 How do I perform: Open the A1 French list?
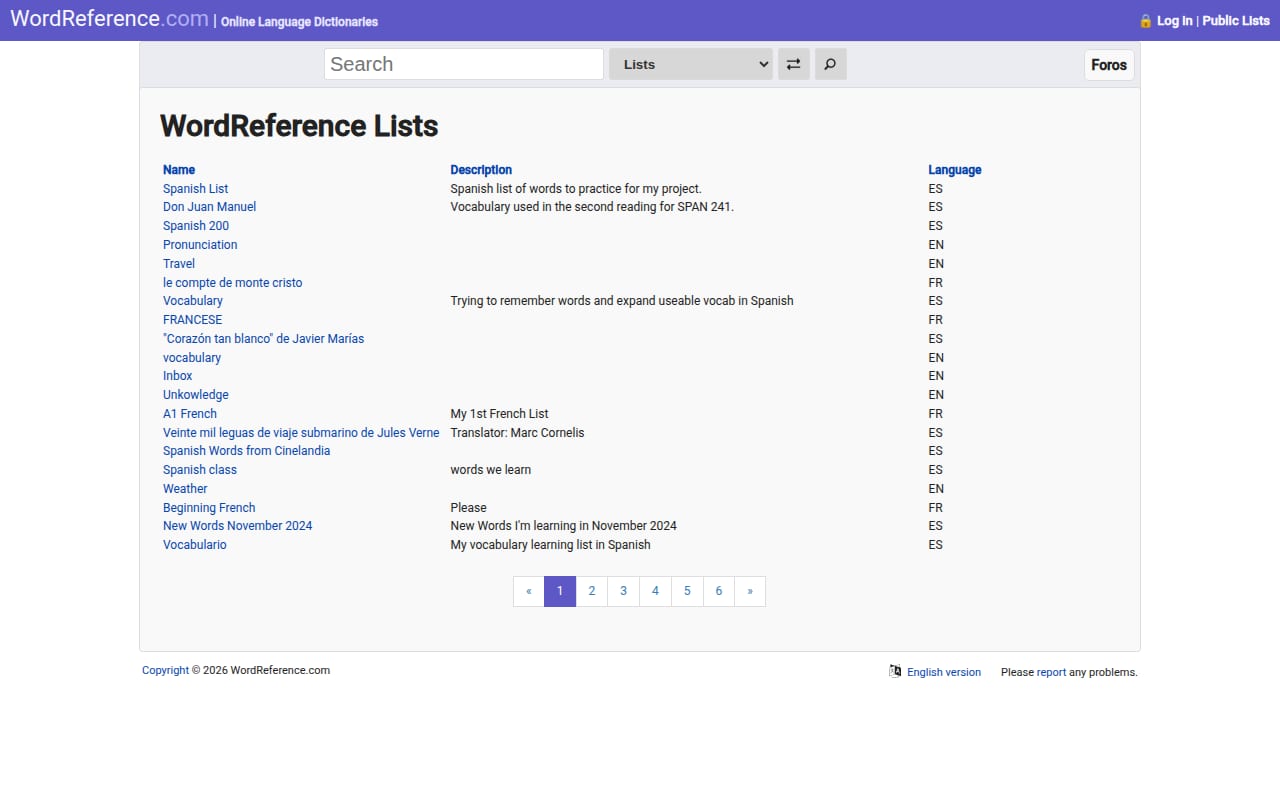tap(190, 414)
